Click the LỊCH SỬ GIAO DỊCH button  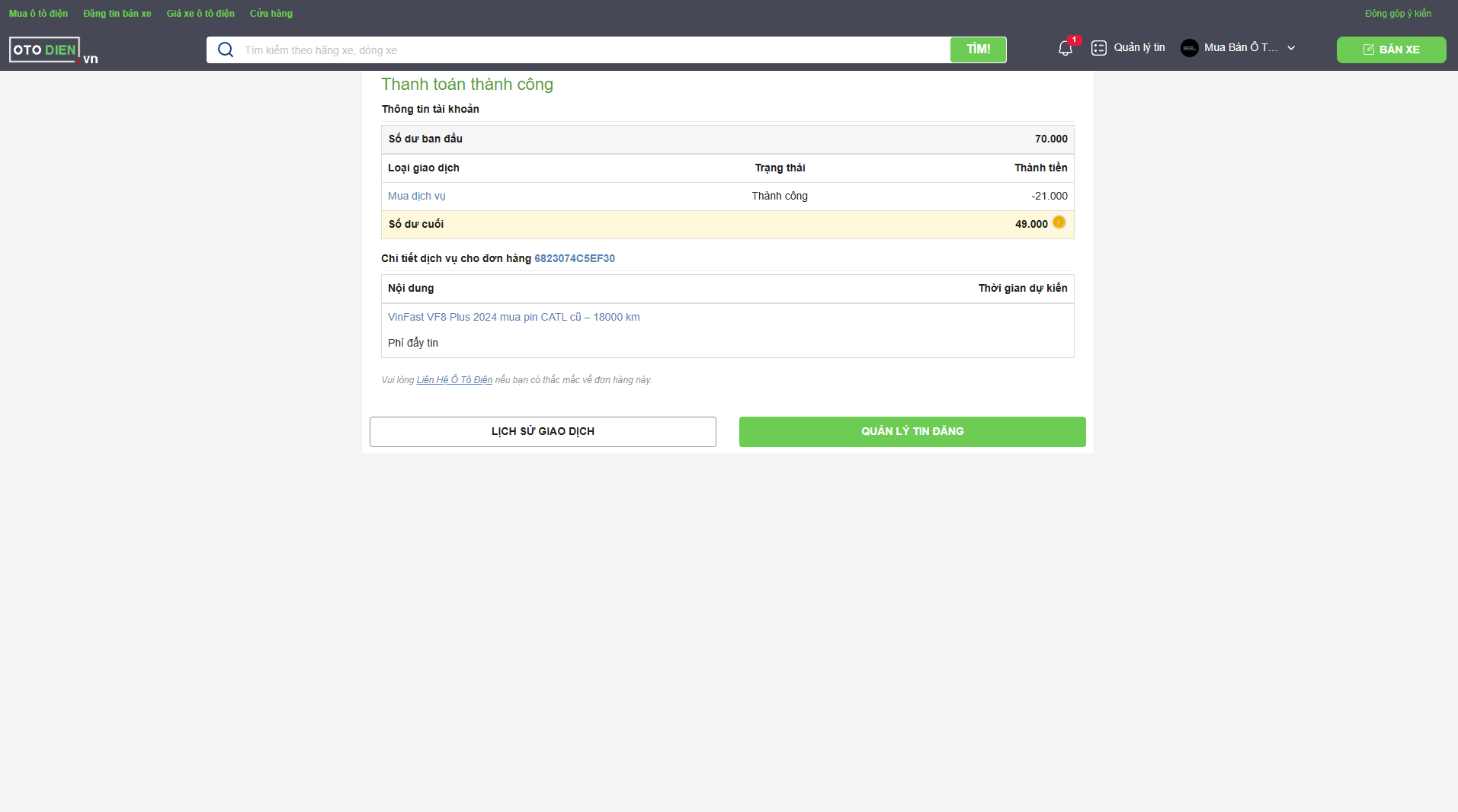543,431
